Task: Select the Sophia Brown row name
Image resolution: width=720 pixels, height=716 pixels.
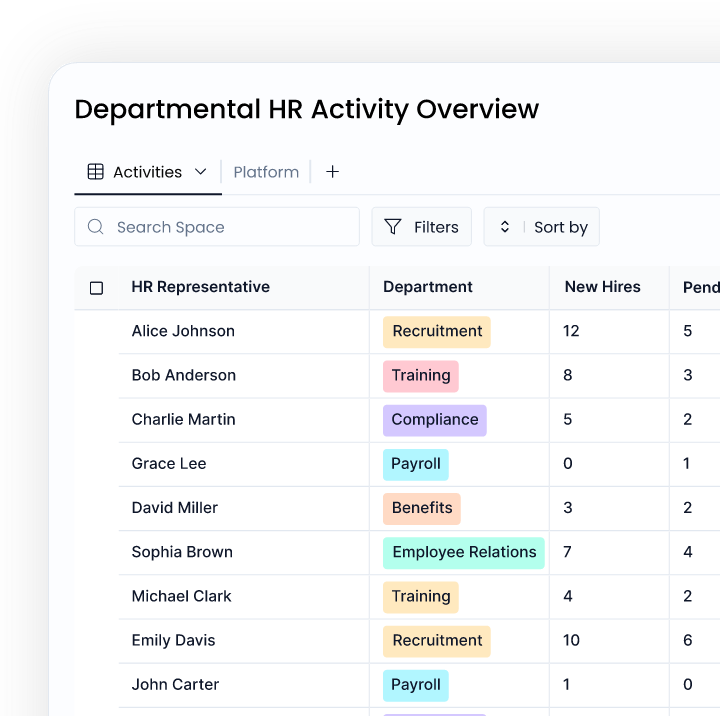Action: [182, 552]
